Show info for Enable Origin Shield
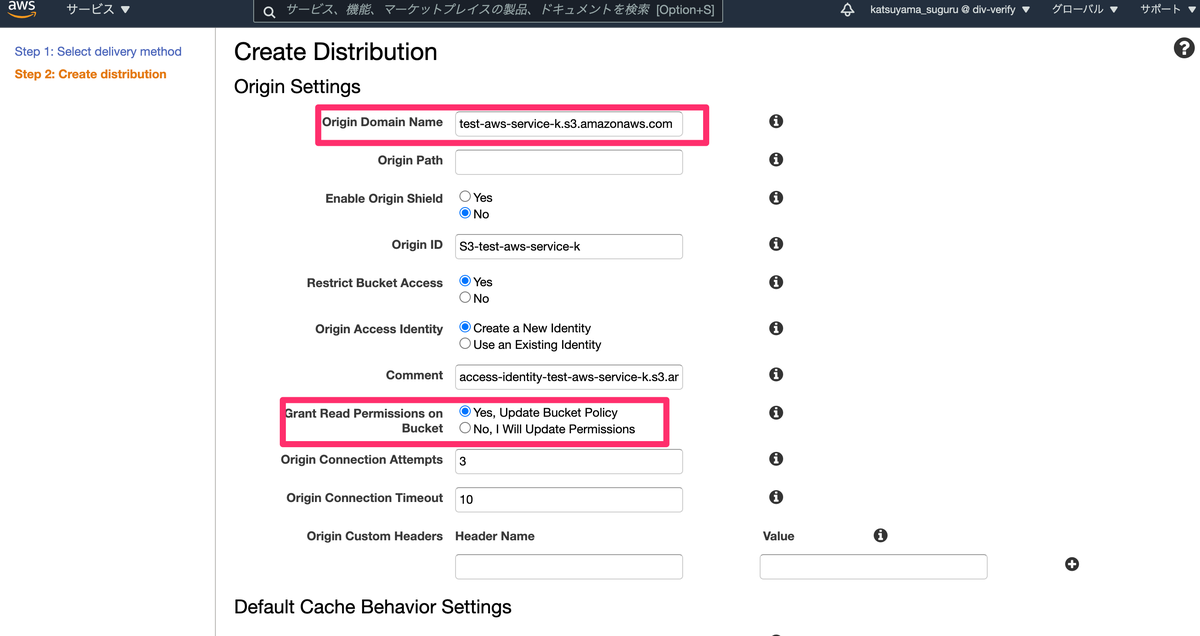The width and height of the screenshot is (1200, 636). (x=775, y=198)
